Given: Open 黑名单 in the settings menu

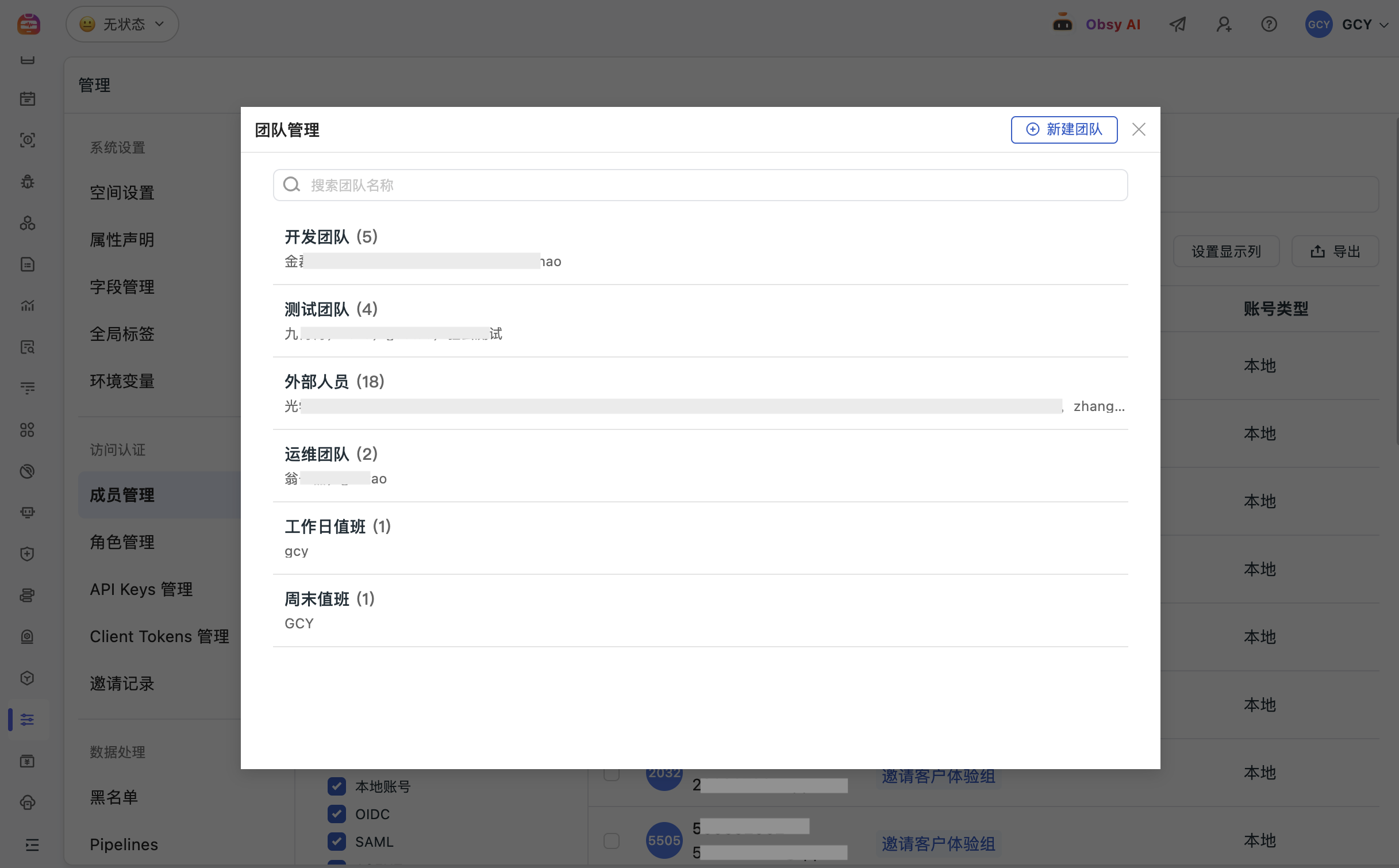Looking at the screenshot, I should 114,797.
